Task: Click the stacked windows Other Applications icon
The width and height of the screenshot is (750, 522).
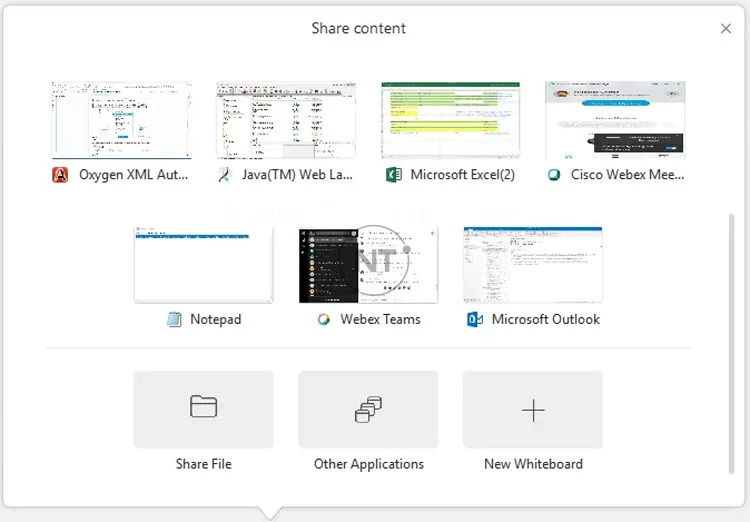Action: coord(368,410)
